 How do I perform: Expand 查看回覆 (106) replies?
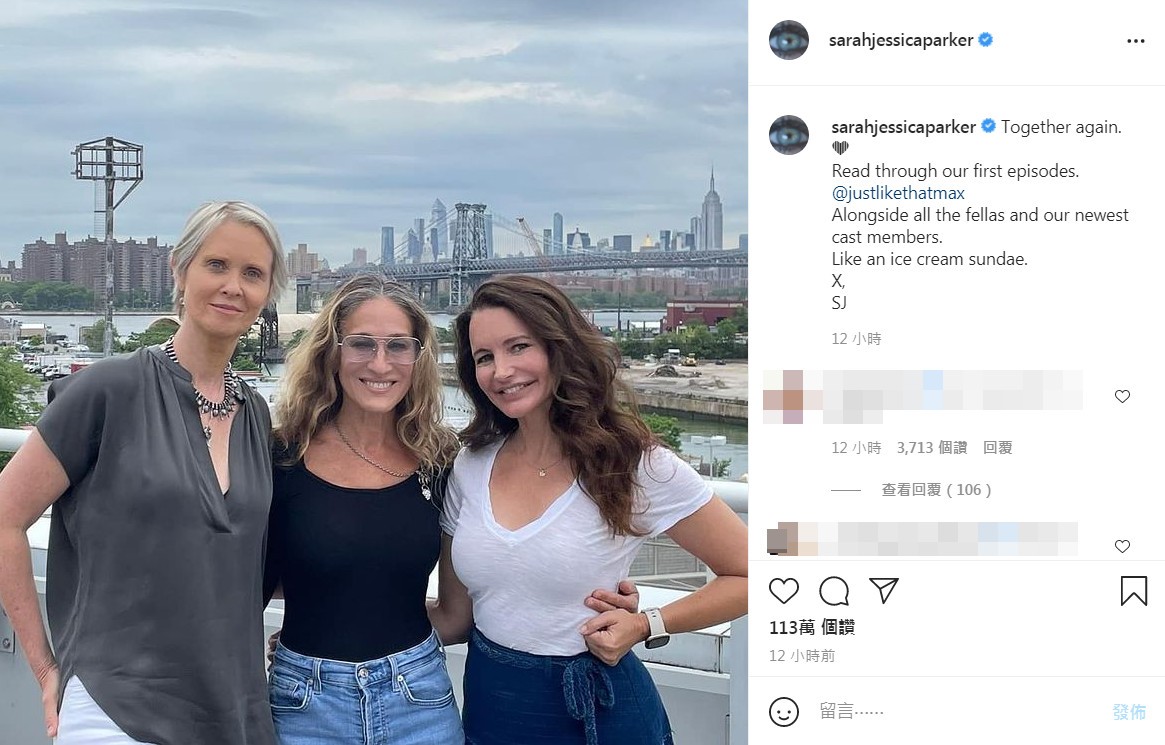click(x=936, y=490)
